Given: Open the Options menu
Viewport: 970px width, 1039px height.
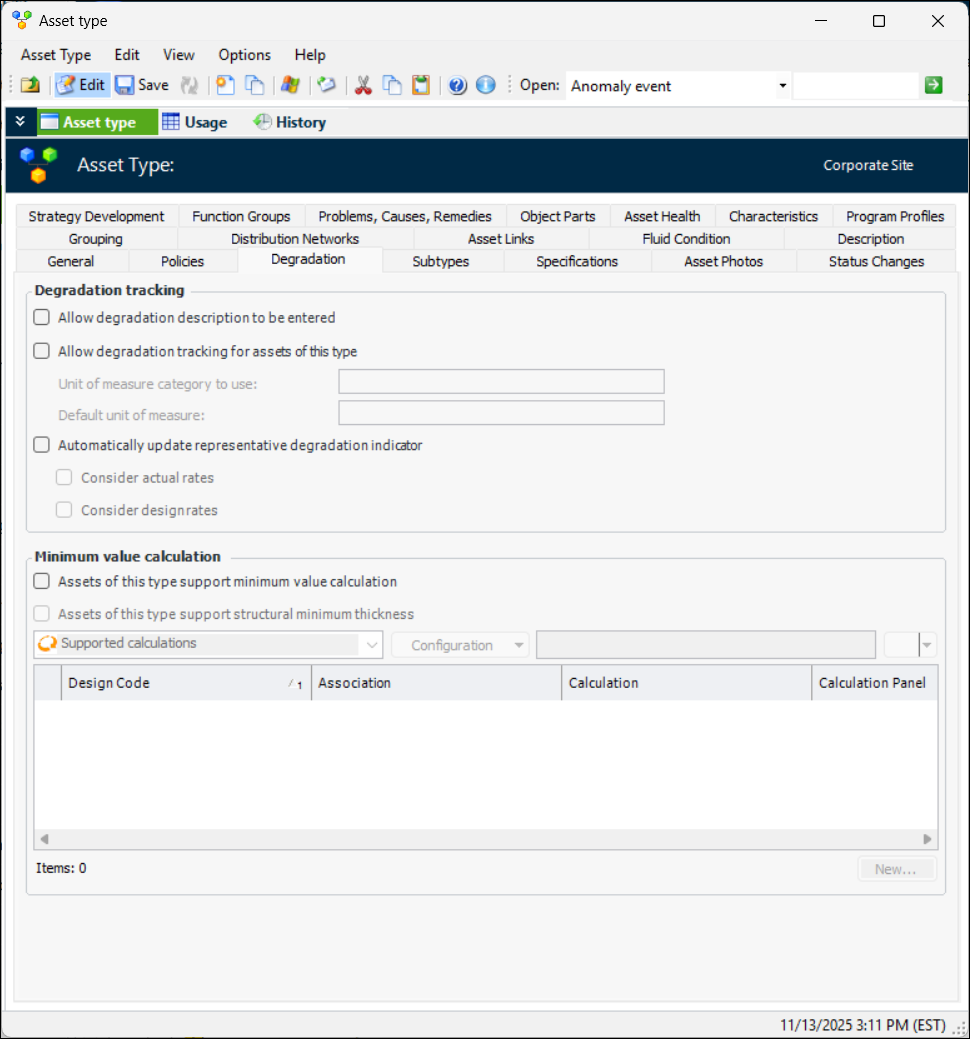Looking at the screenshot, I should [x=244, y=55].
